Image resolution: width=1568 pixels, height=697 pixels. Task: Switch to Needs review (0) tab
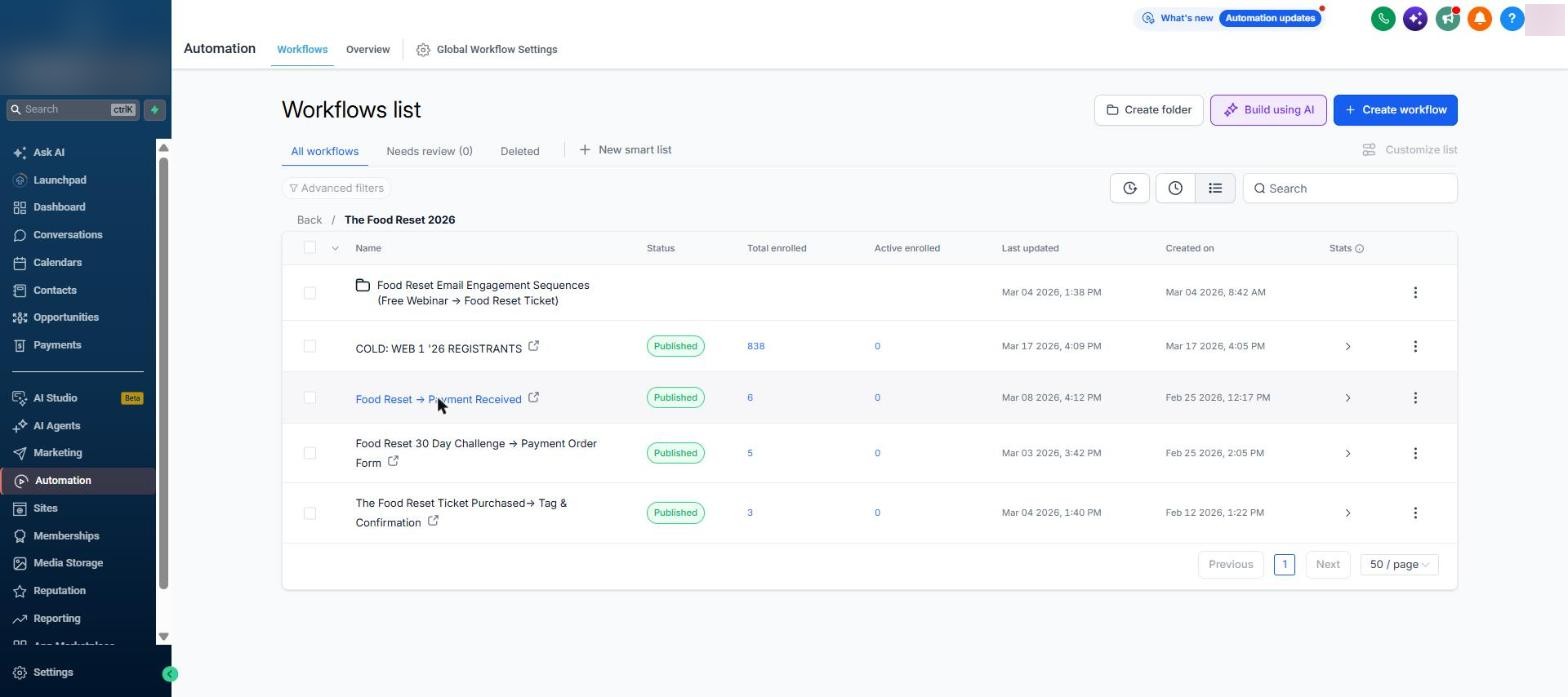tap(429, 151)
